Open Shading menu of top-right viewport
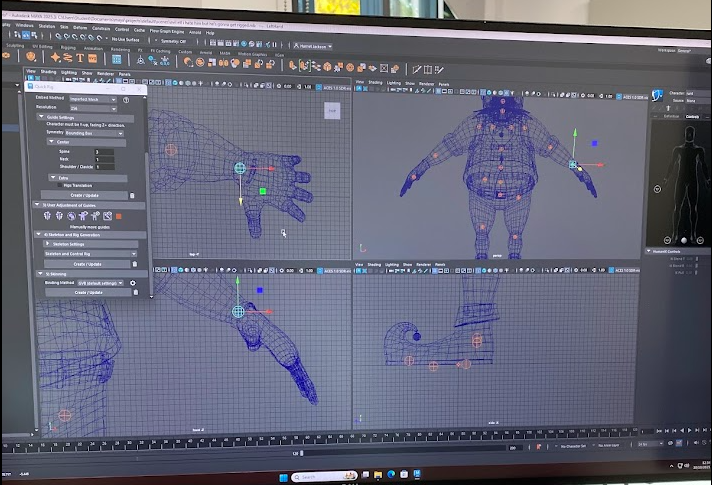Screen dimensions: 712x485 (x=375, y=82)
